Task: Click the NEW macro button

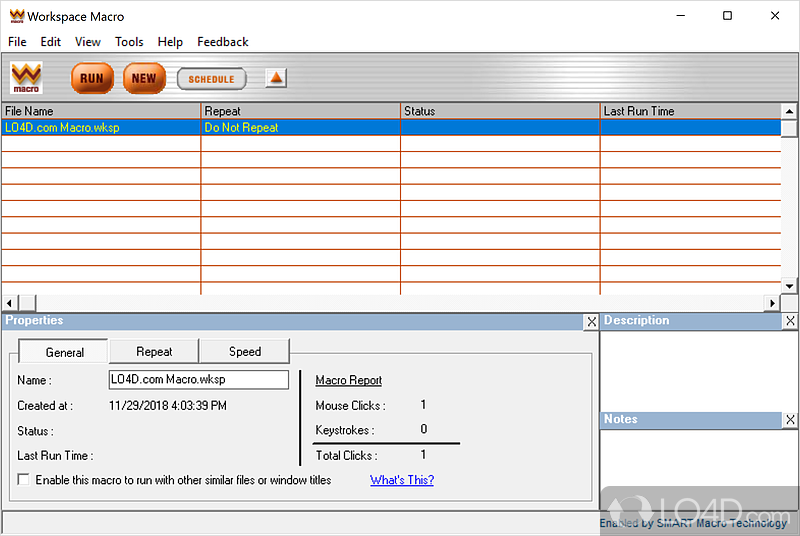Action: click(x=144, y=79)
